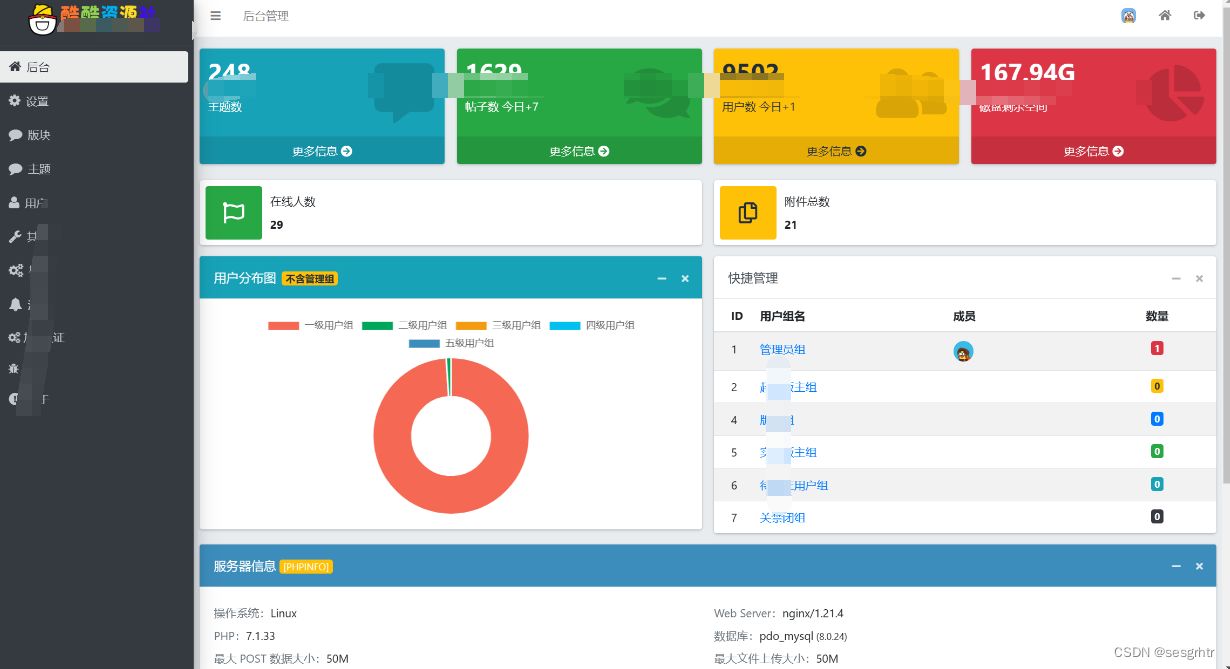This screenshot has width=1230, height=669.
Task: Click the attachment total value 21
Action: [790, 225]
